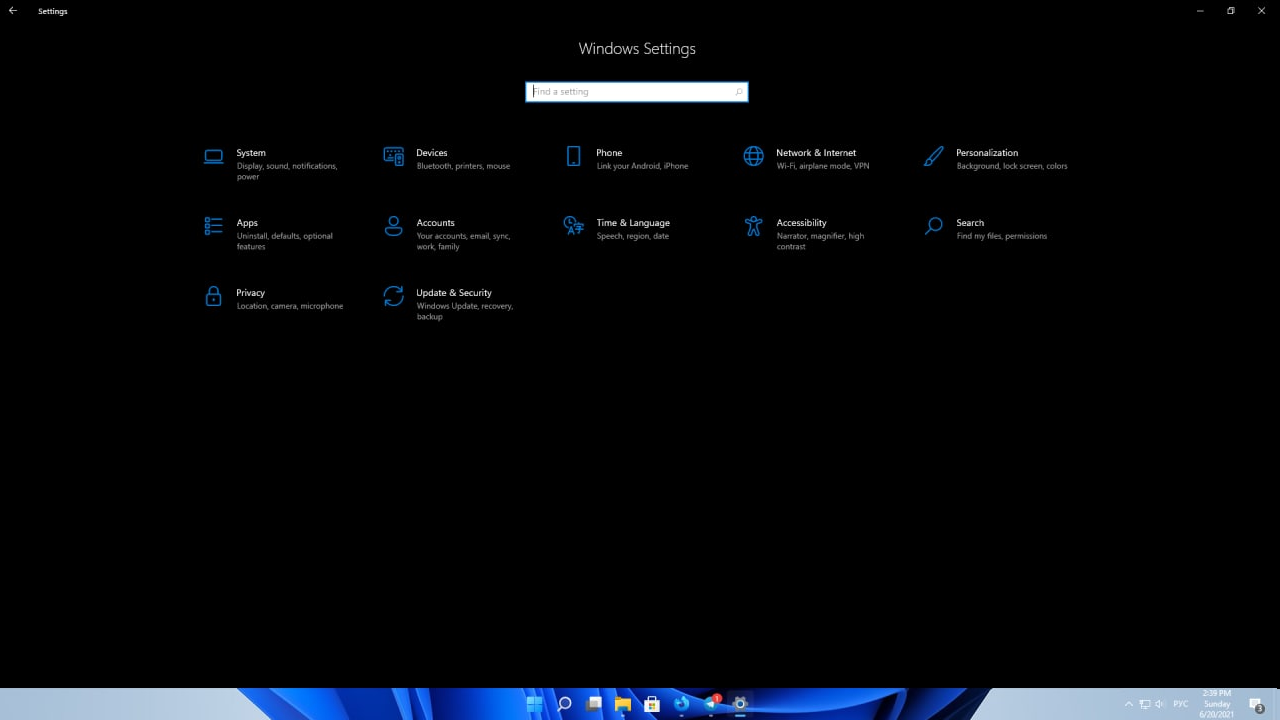Click the System laptop icon
The image size is (1280, 720).
(213, 157)
